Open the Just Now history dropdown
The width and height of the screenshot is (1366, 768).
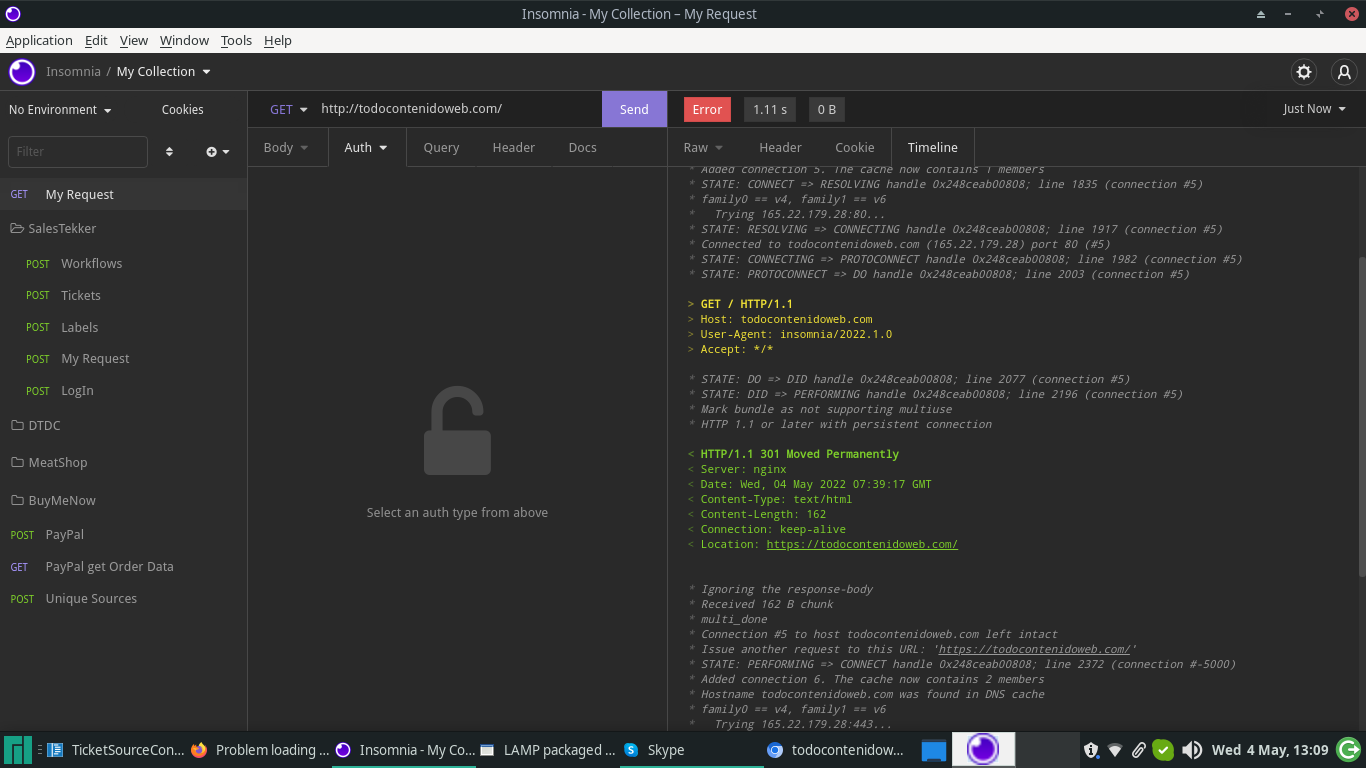click(1314, 110)
